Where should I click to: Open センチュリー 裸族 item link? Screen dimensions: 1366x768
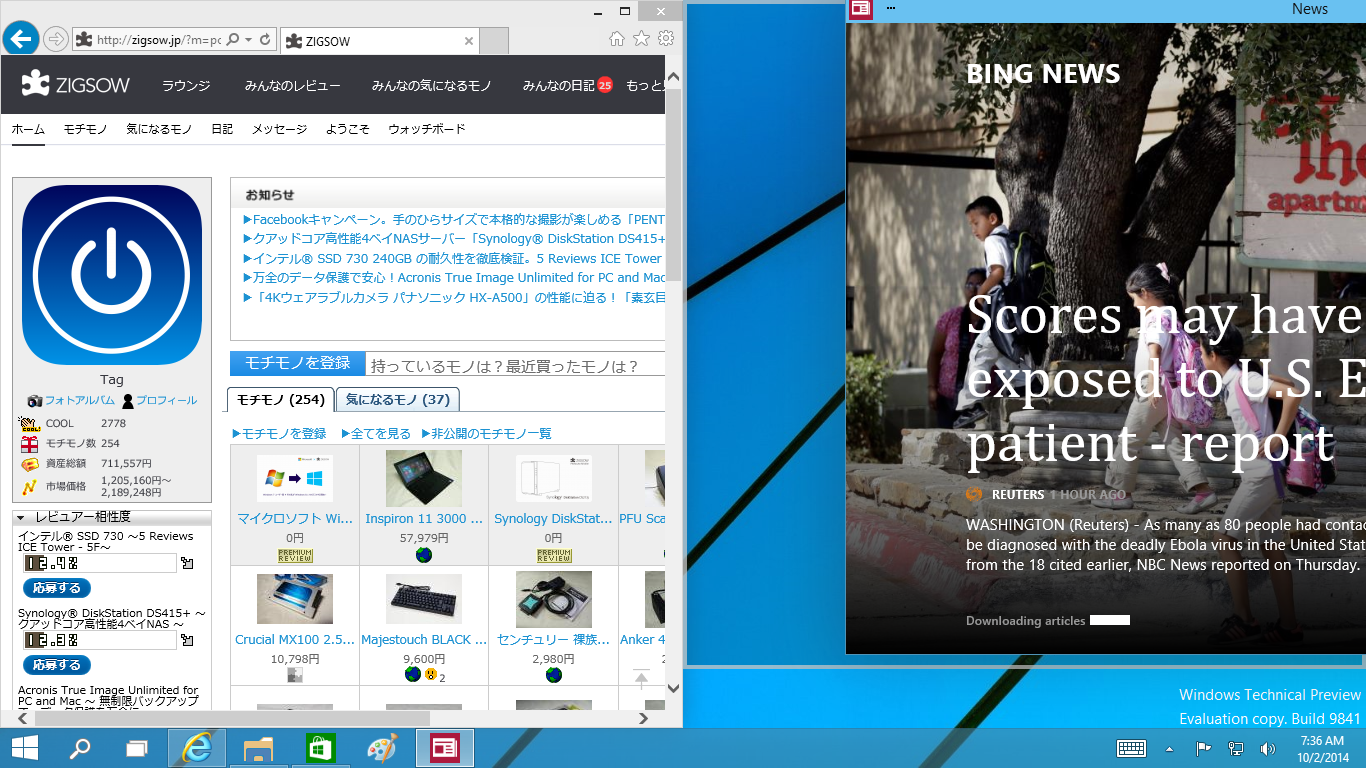(553, 640)
